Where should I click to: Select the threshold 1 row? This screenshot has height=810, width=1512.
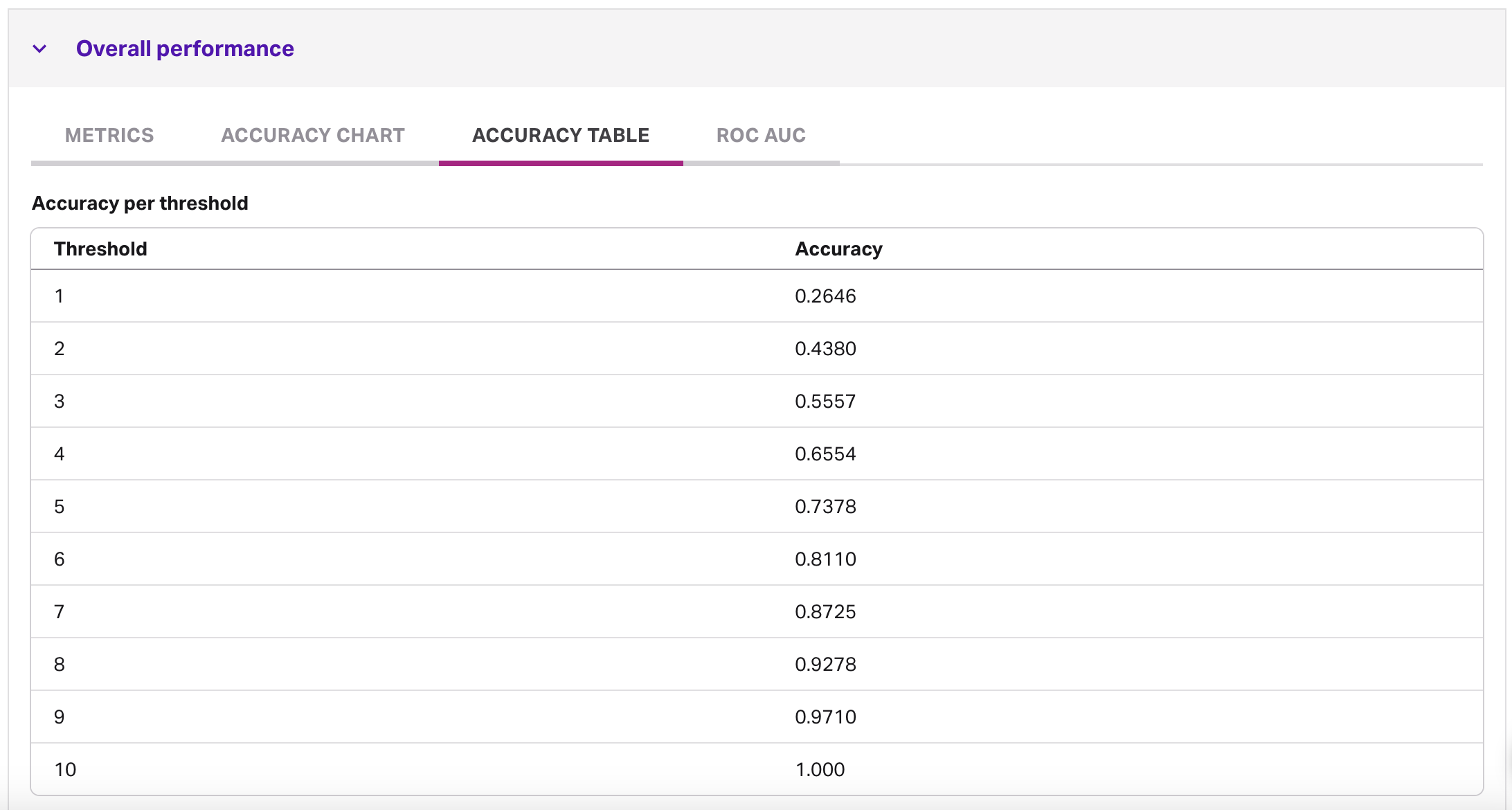click(x=60, y=296)
